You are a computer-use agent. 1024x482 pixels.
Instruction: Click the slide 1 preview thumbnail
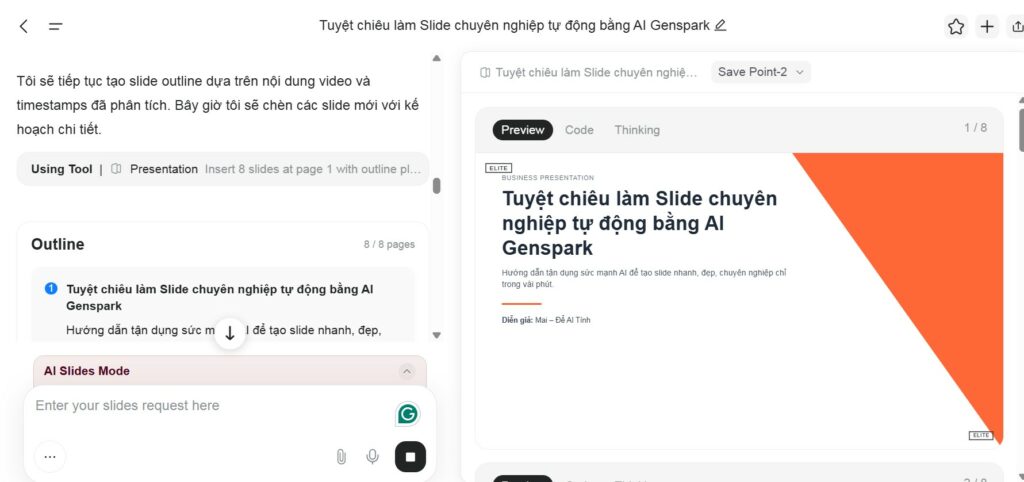click(x=739, y=300)
